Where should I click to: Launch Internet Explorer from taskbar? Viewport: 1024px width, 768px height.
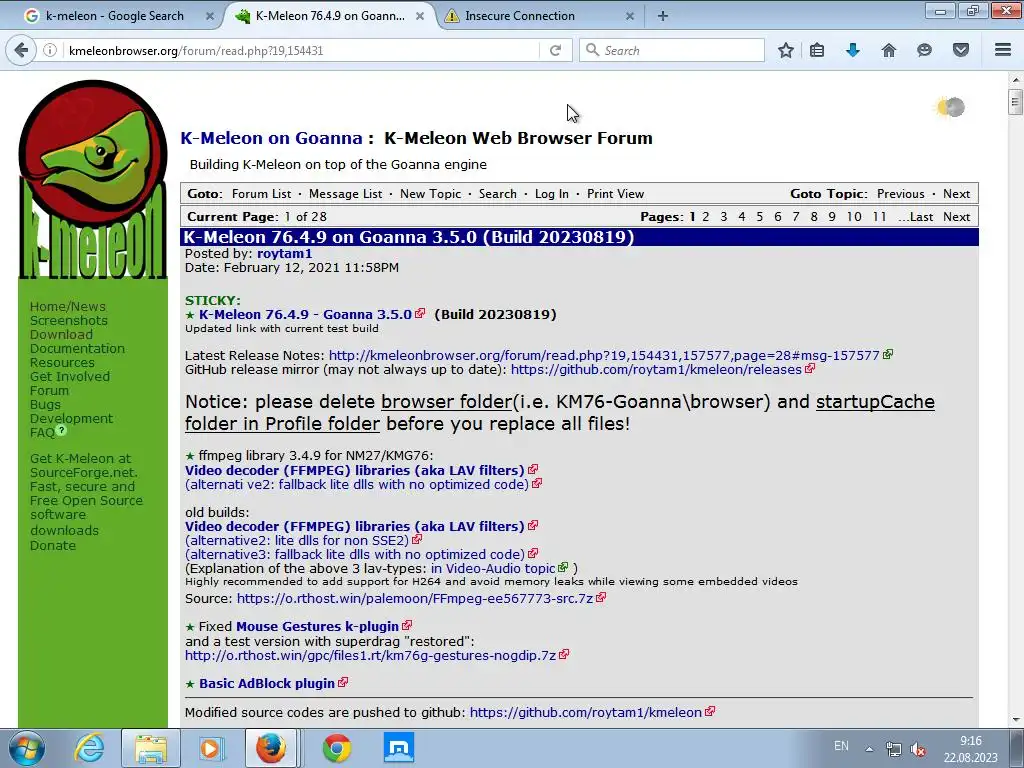(x=88, y=748)
